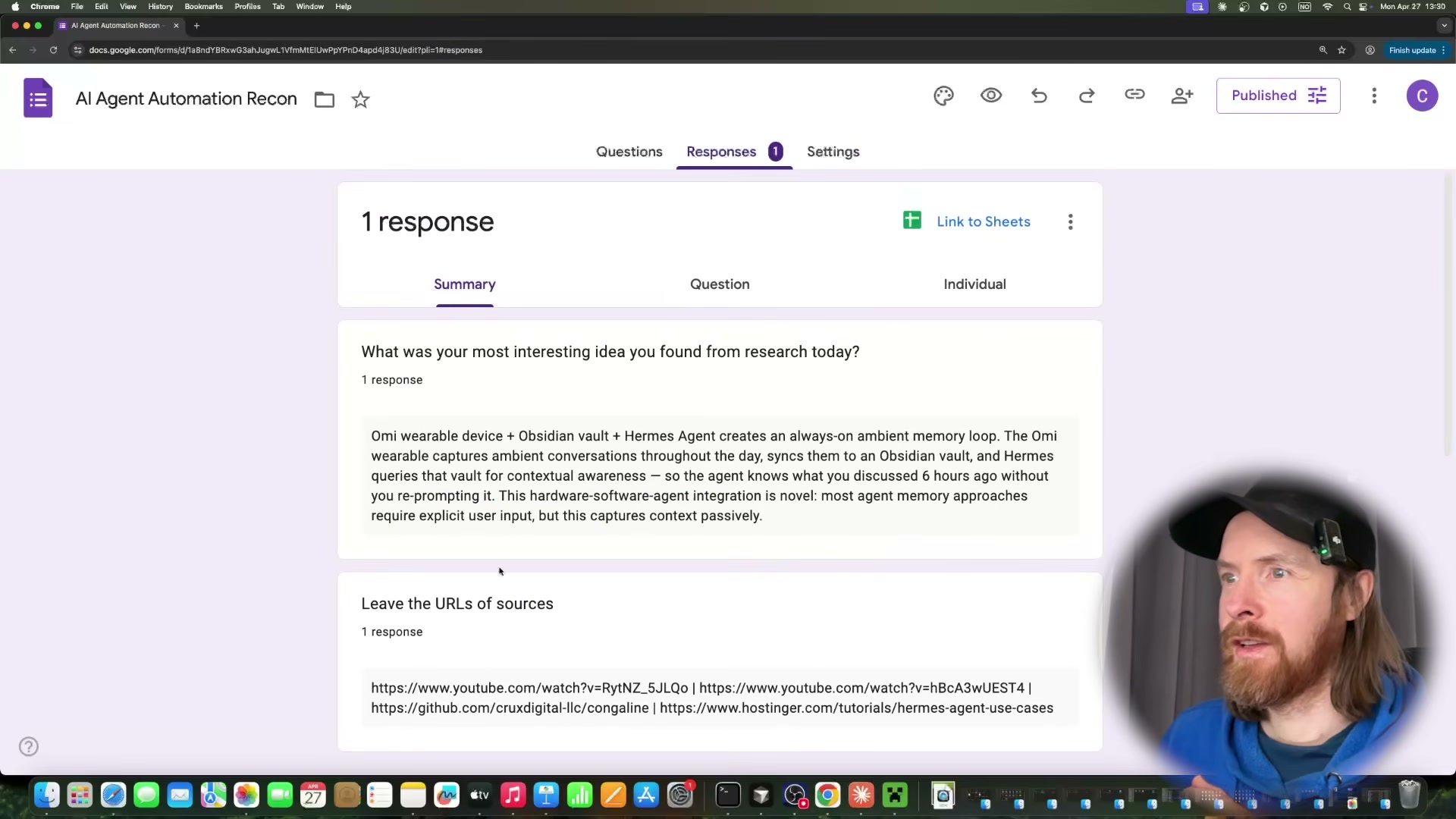The image size is (1456, 819).
Task: Add collaborators with the person-plus icon
Action: (x=1182, y=96)
